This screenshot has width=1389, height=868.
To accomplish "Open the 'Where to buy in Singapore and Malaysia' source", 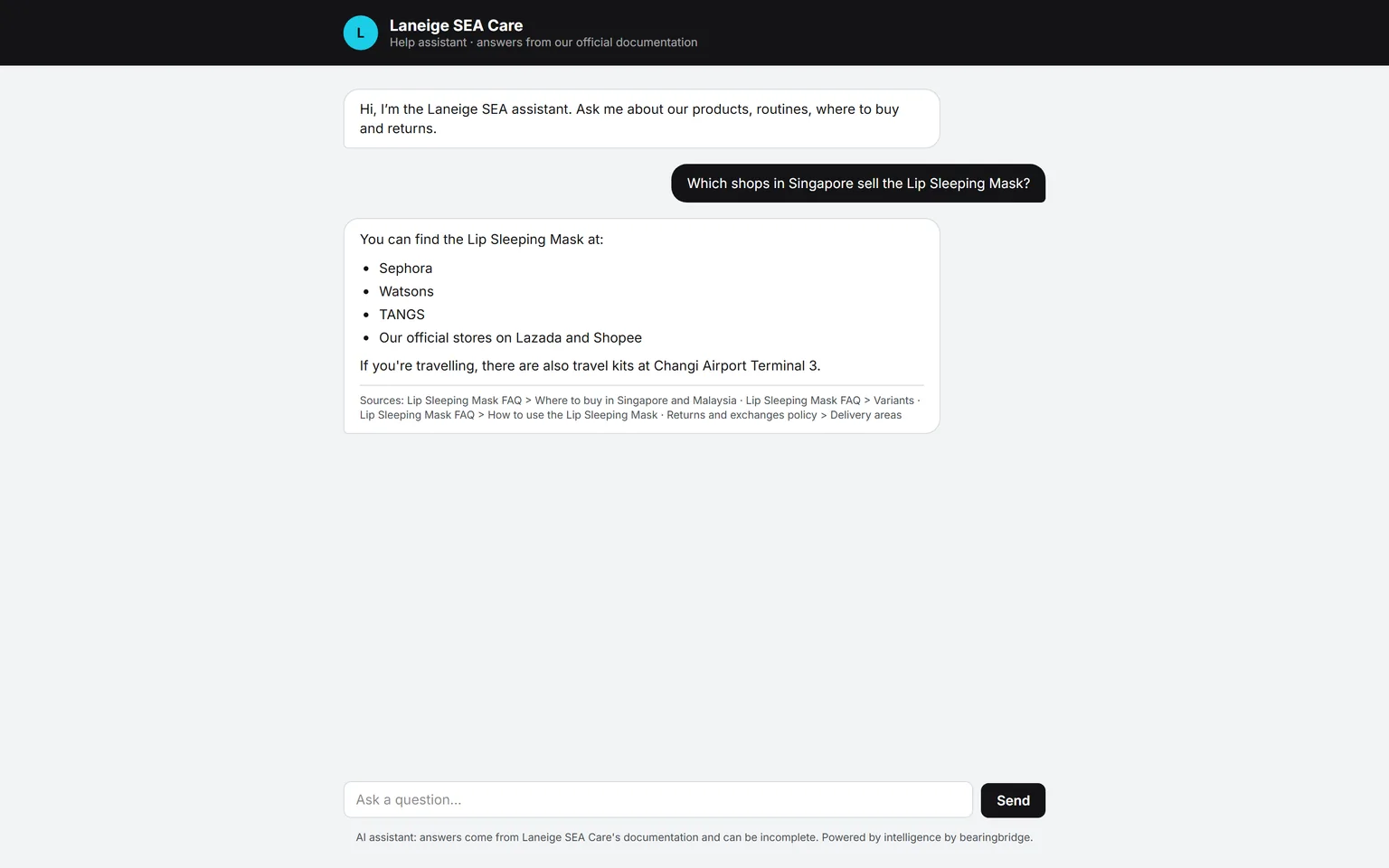I will point(572,401).
